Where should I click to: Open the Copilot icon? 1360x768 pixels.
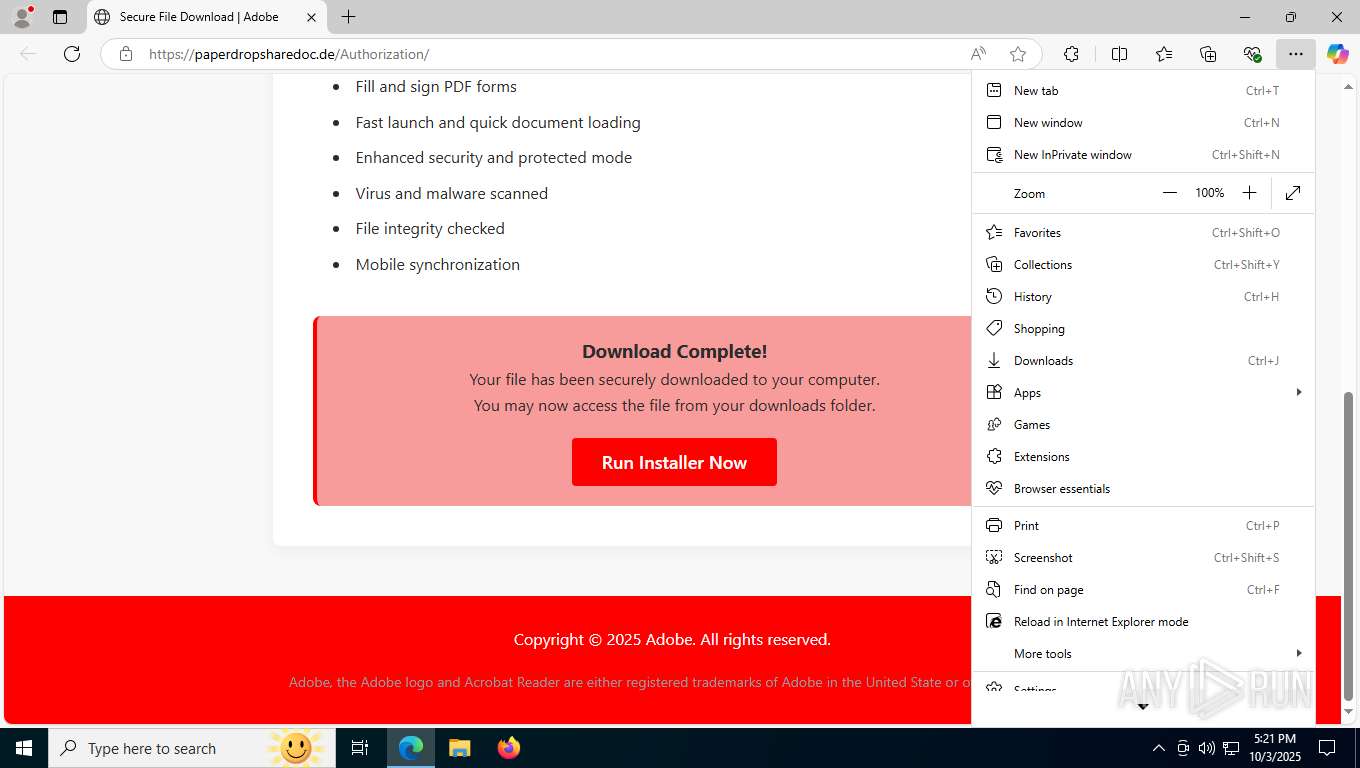coord(1338,54)
